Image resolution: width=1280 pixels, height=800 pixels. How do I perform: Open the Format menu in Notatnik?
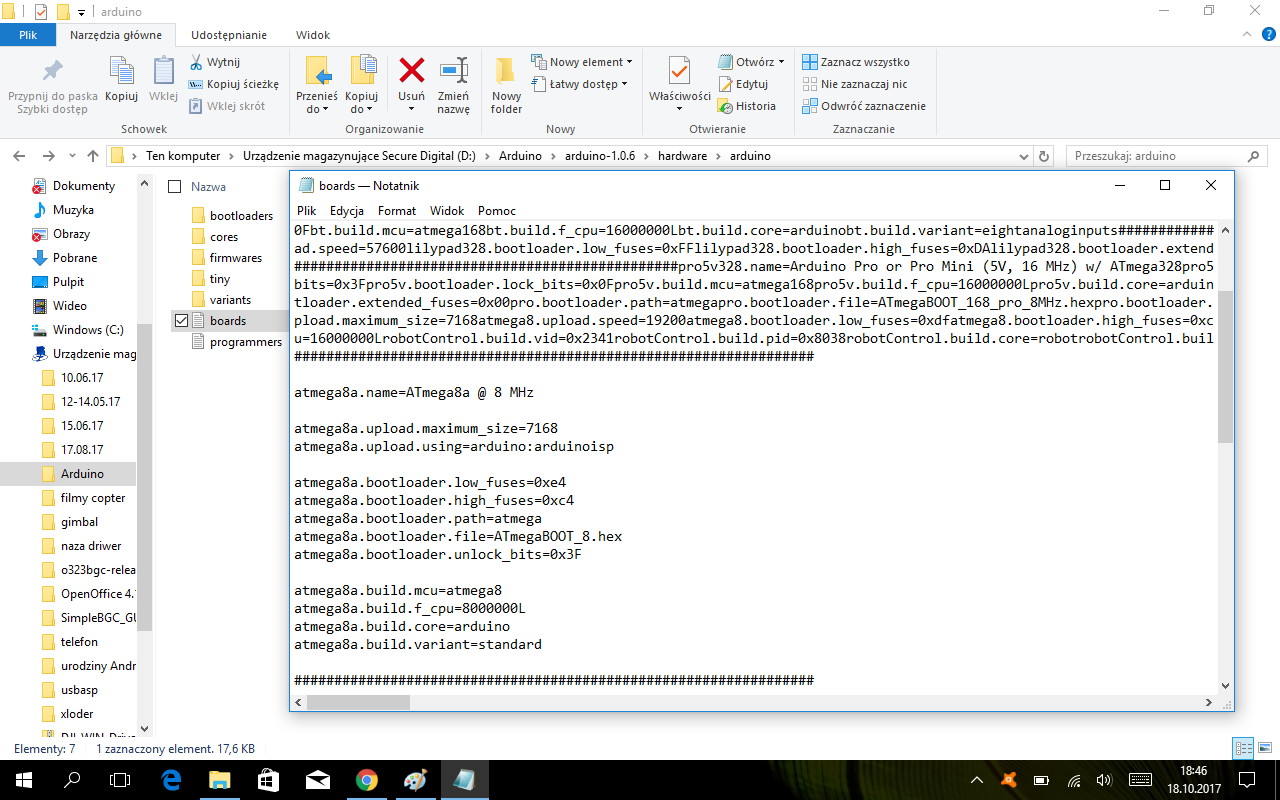(x=397, y=211)
